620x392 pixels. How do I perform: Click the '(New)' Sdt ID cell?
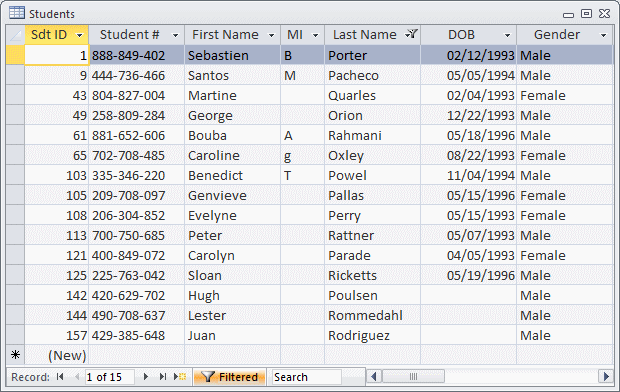tap(57, 355)
